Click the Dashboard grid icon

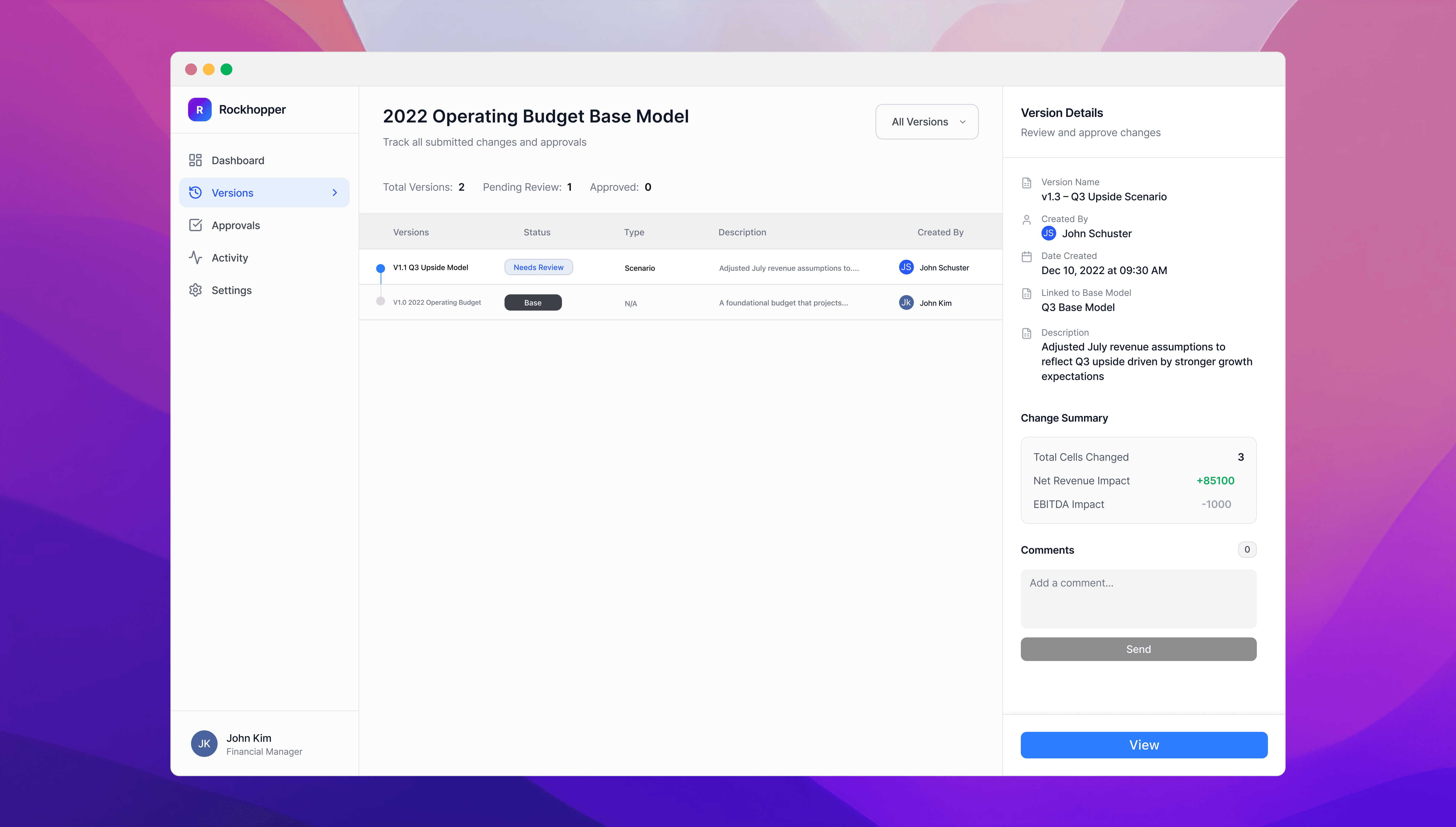click(x=195, y=160)
